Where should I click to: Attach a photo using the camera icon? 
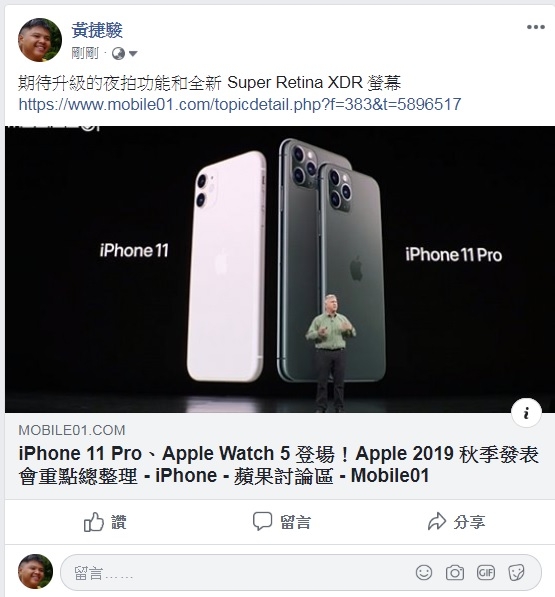(455, 572)
